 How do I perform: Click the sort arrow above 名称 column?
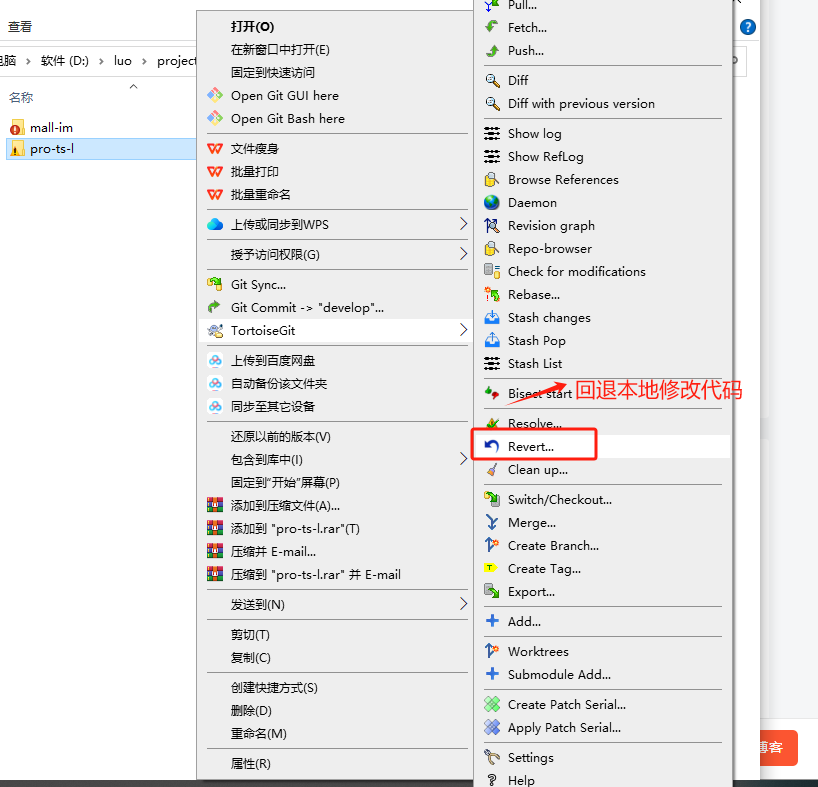tap(134, 87)
